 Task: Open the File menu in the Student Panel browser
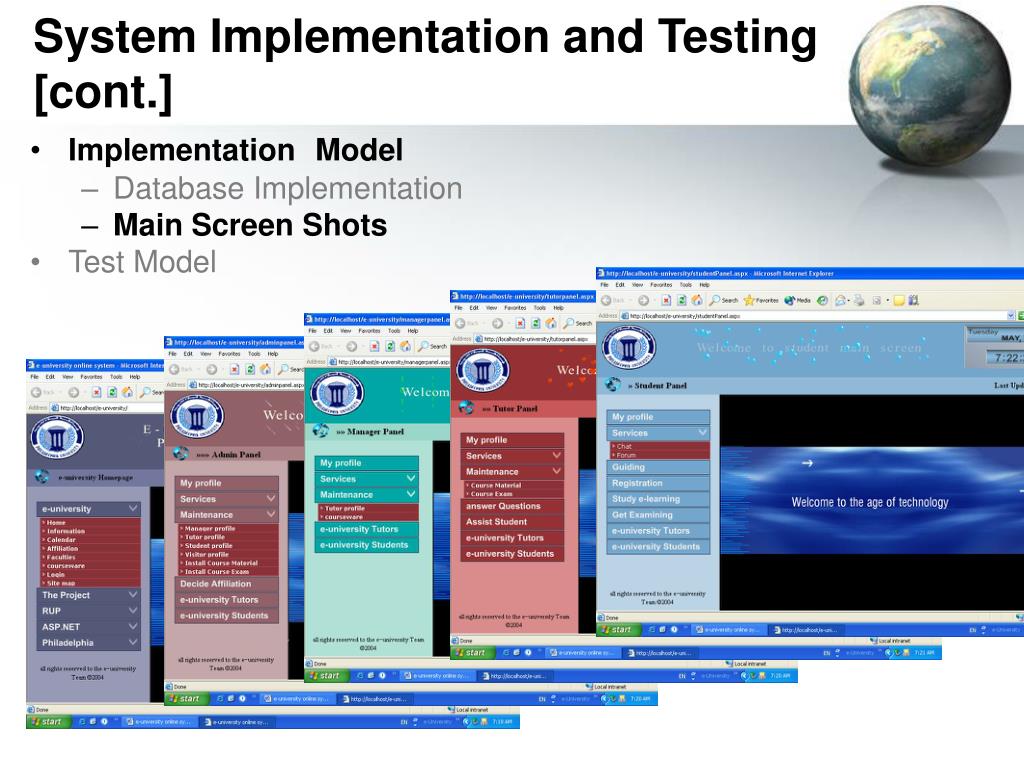tap(604, 285)
